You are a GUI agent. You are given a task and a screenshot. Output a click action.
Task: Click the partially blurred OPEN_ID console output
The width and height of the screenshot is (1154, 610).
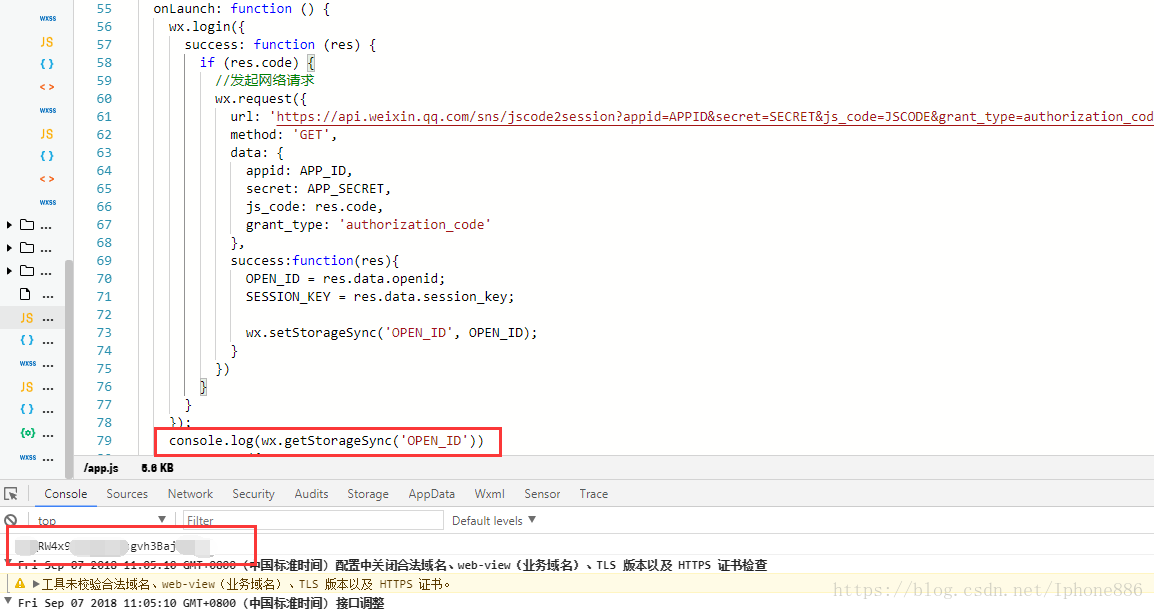click(x=113, y=546)
